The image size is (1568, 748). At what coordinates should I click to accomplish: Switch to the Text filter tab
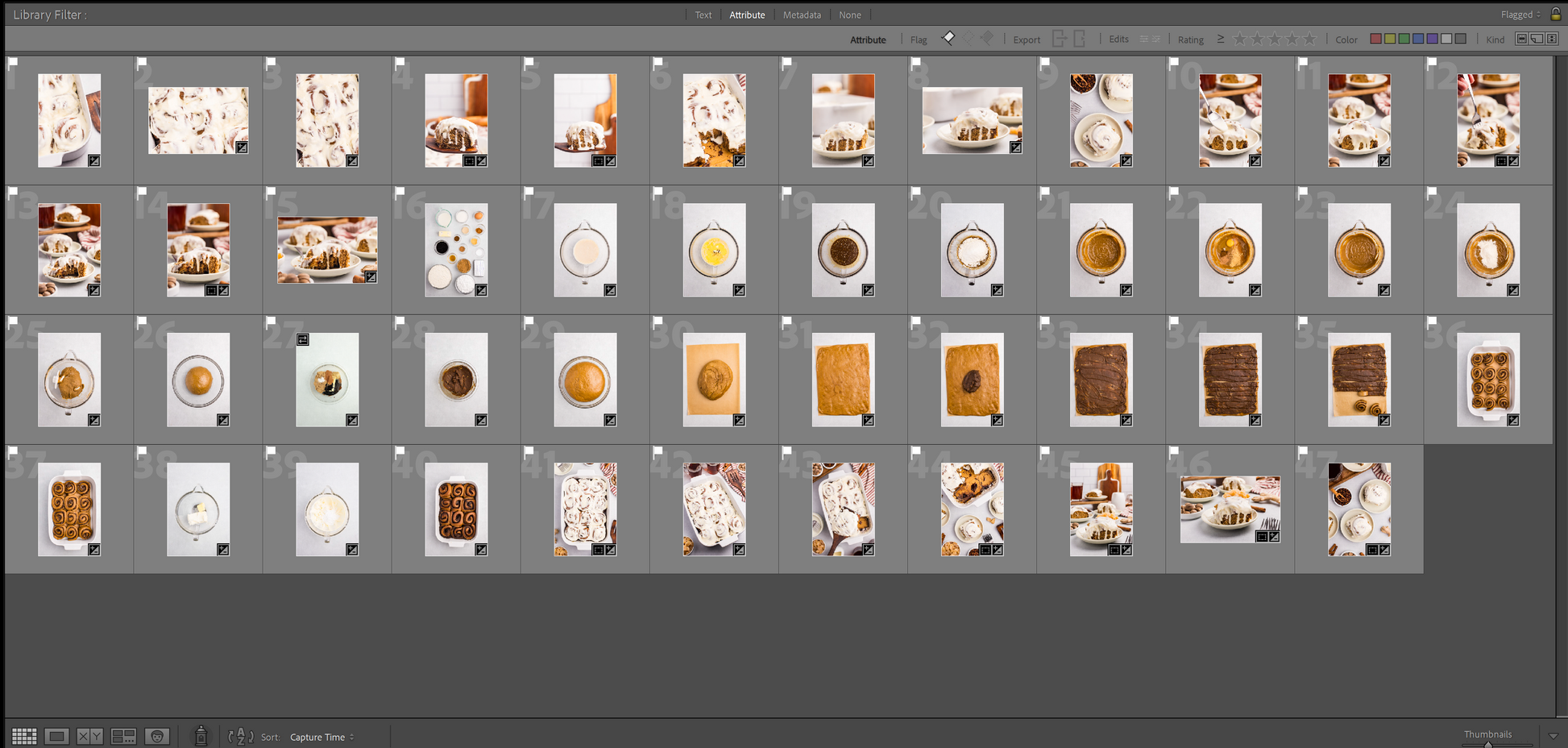(x=703, y=15)
